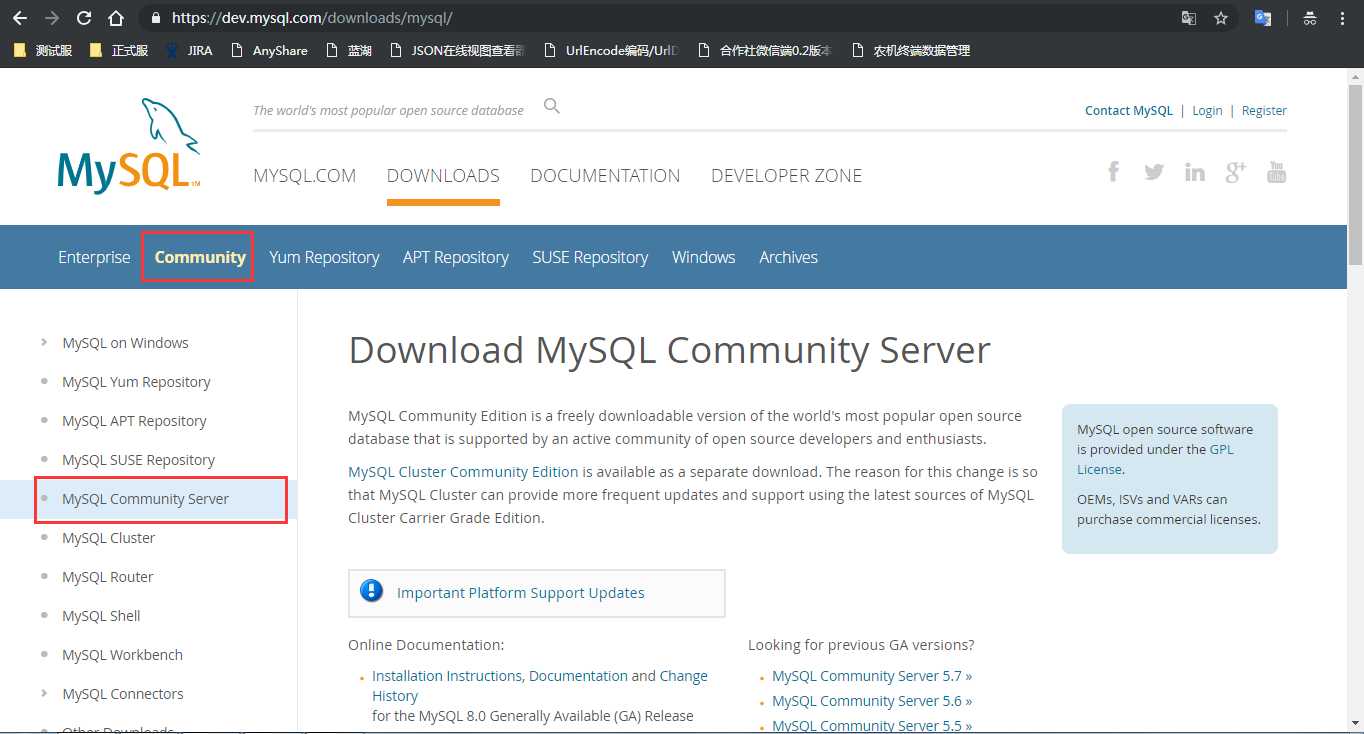The width and height of the screenshot is (1364, 734).
Task: Click the Google Translate extension icon
Action: pos(1263,18)
